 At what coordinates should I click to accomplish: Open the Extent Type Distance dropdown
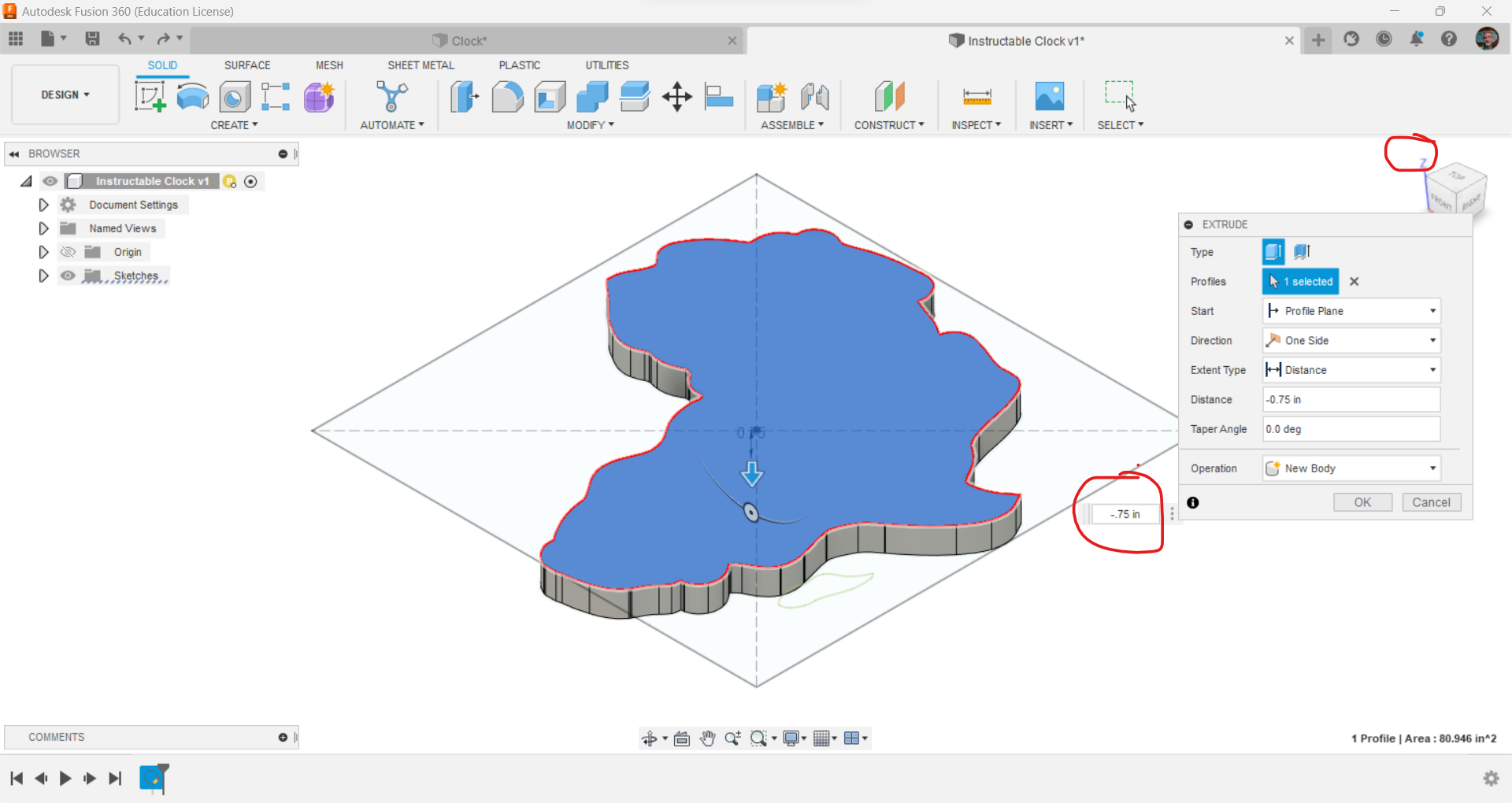point(1351,370)
